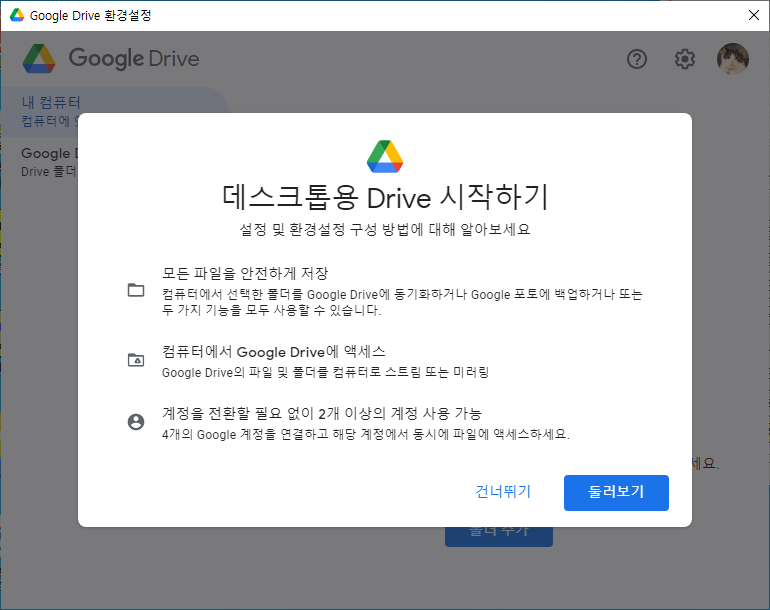770x610 pixels.
Task: Click the 둘러보기 button
Action: [616, 493]
